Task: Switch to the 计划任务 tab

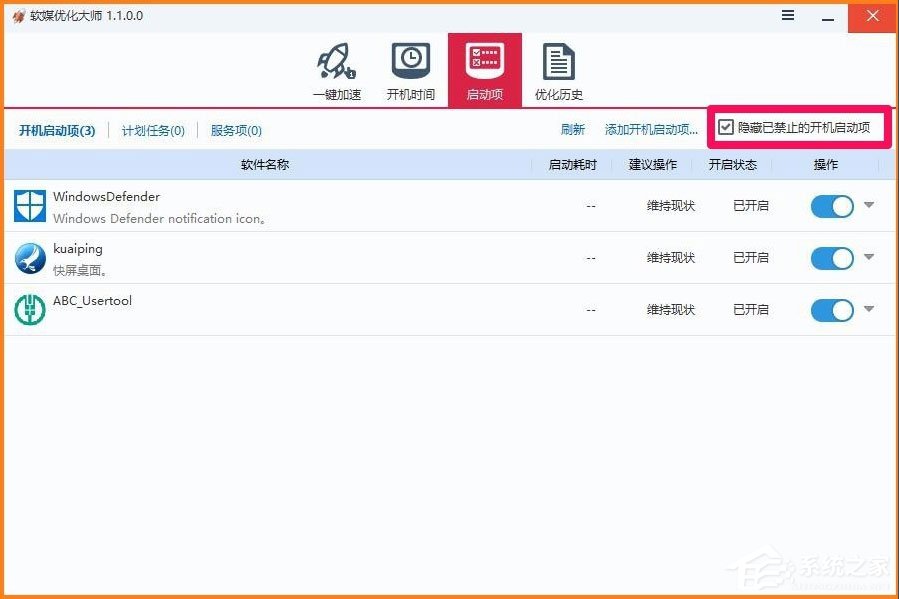Action: [152, 130]
